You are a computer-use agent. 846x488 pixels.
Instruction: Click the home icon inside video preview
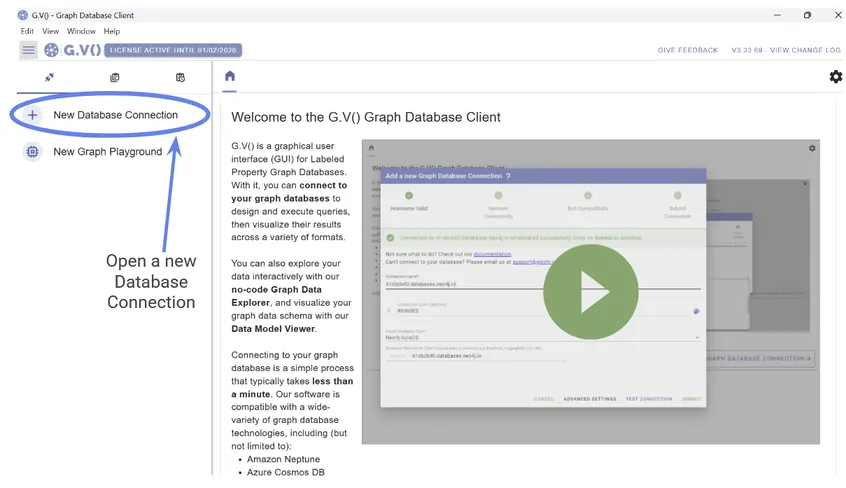(371, 148)
